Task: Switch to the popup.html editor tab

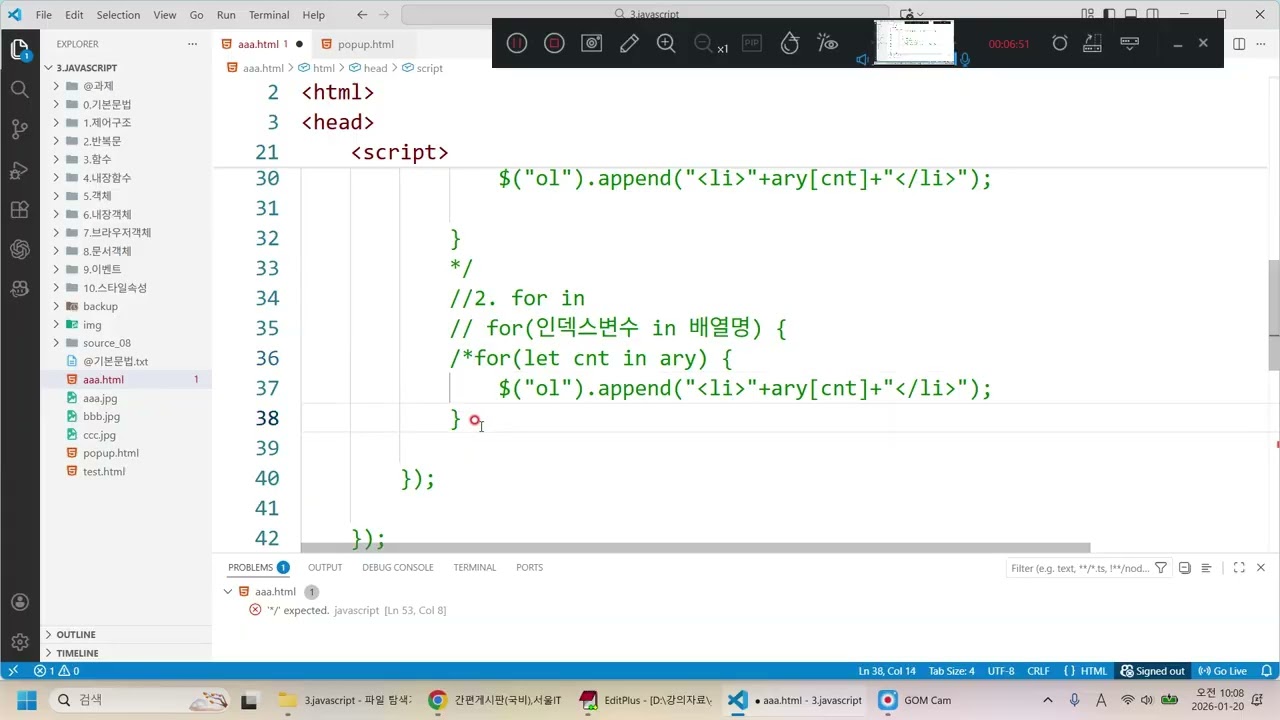Action: pyautogui.click(x=365, y=44)
